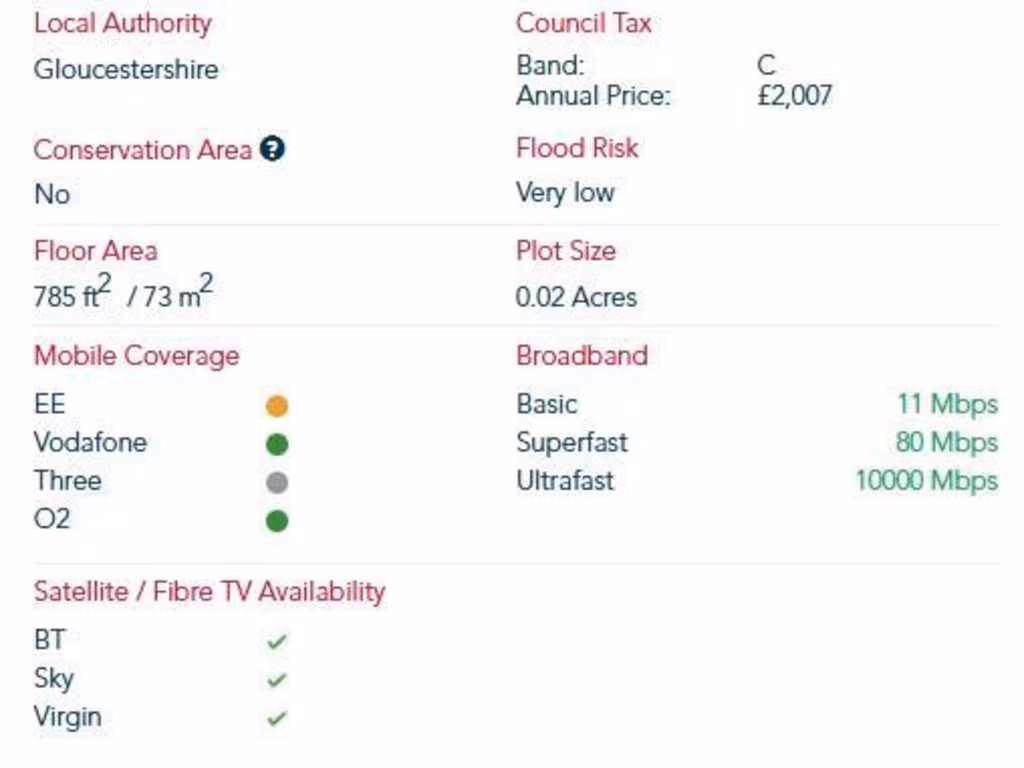Click the 0.02 Acres plot size value
The image size is (1024, 768).
click(576, 297)
